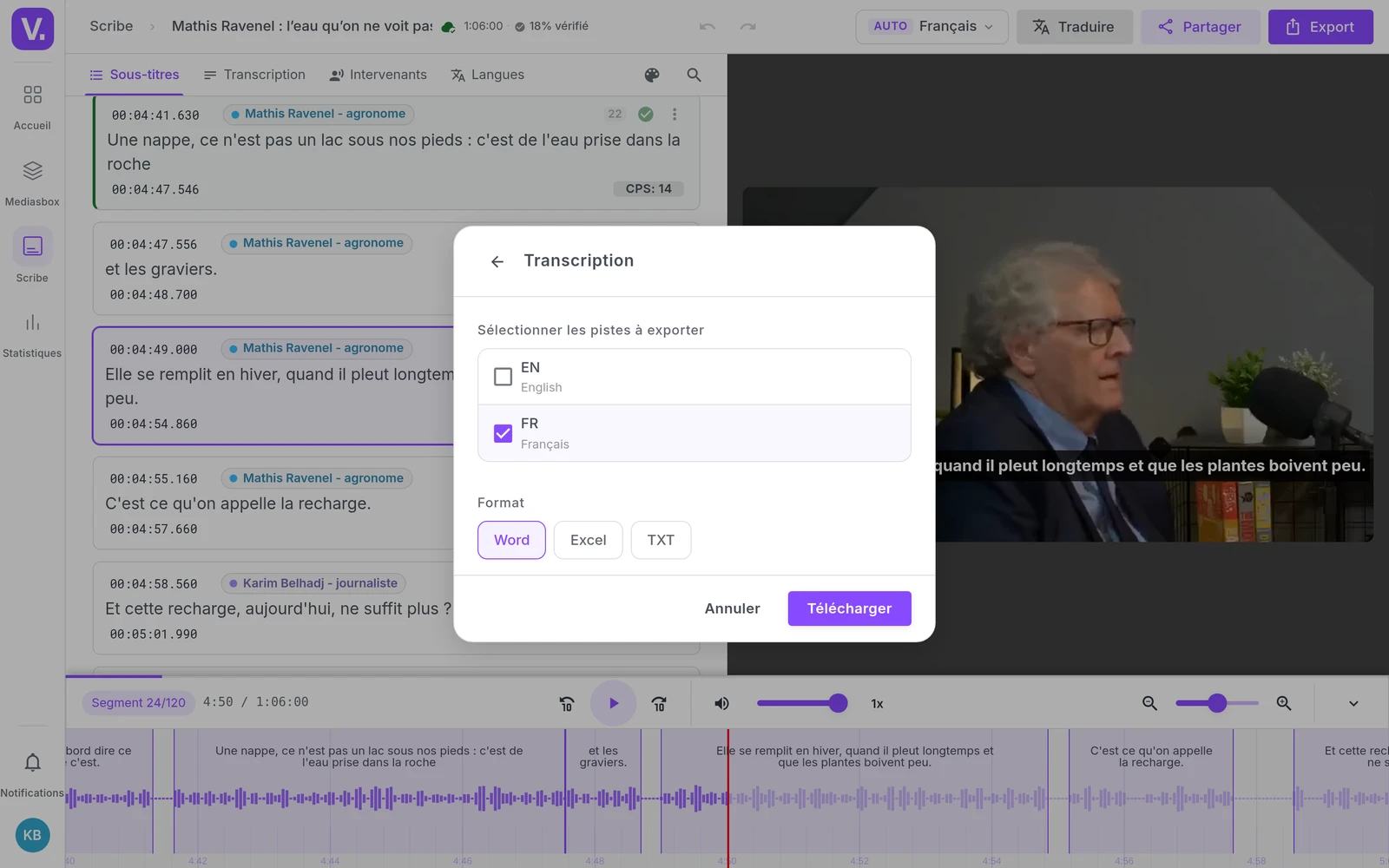Open the KB user avatar

pyautogui.click(x=32, y=835)
